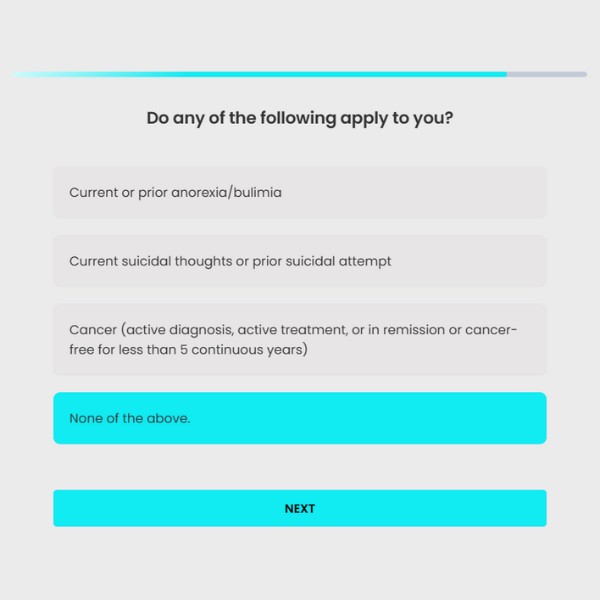
Task: Select 'Current suicidal thoughts or prior suicidal attempt'
Action: [300, 261]
